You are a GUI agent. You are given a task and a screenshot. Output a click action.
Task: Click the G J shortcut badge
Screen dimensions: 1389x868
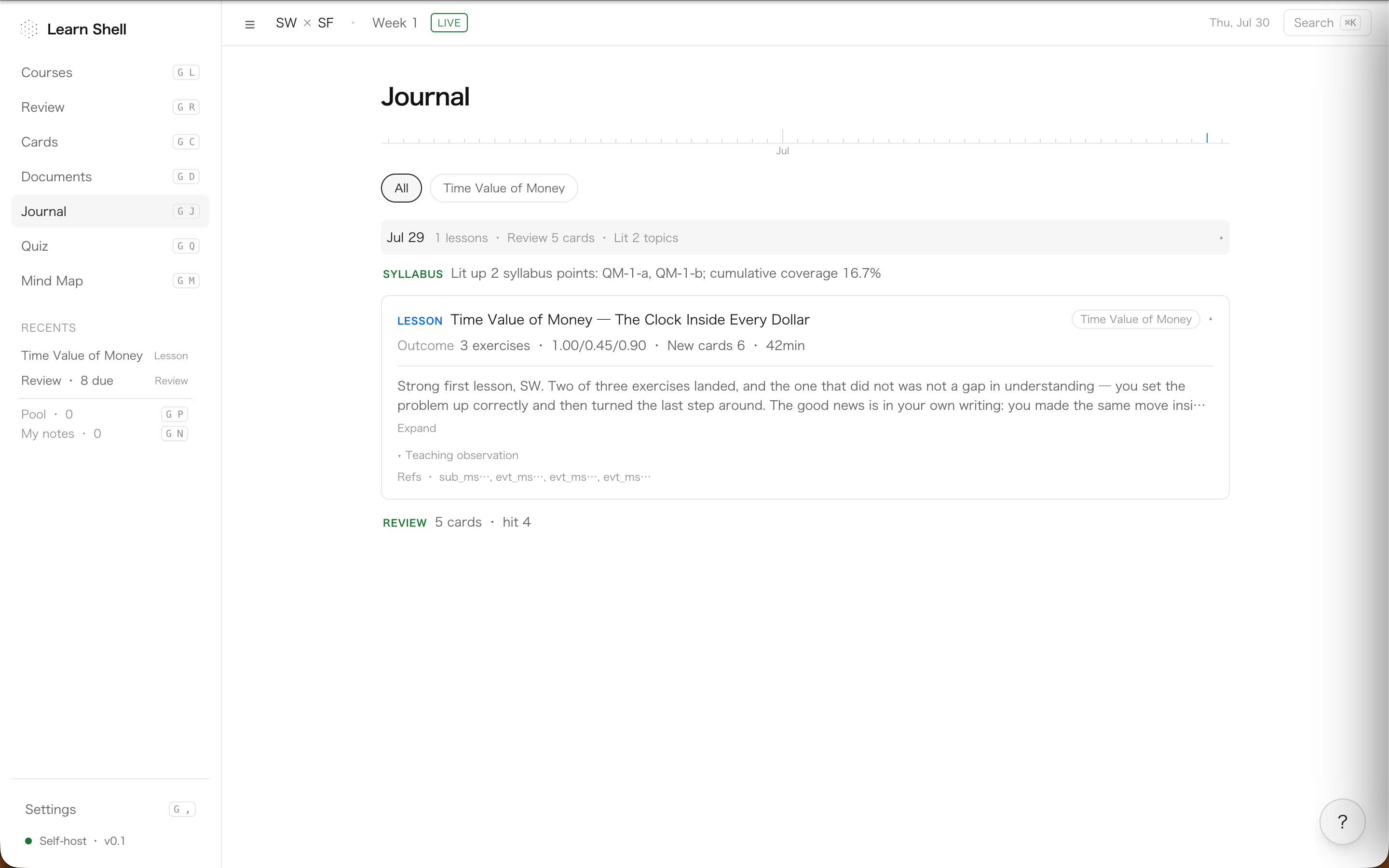[x=186, y=211]
